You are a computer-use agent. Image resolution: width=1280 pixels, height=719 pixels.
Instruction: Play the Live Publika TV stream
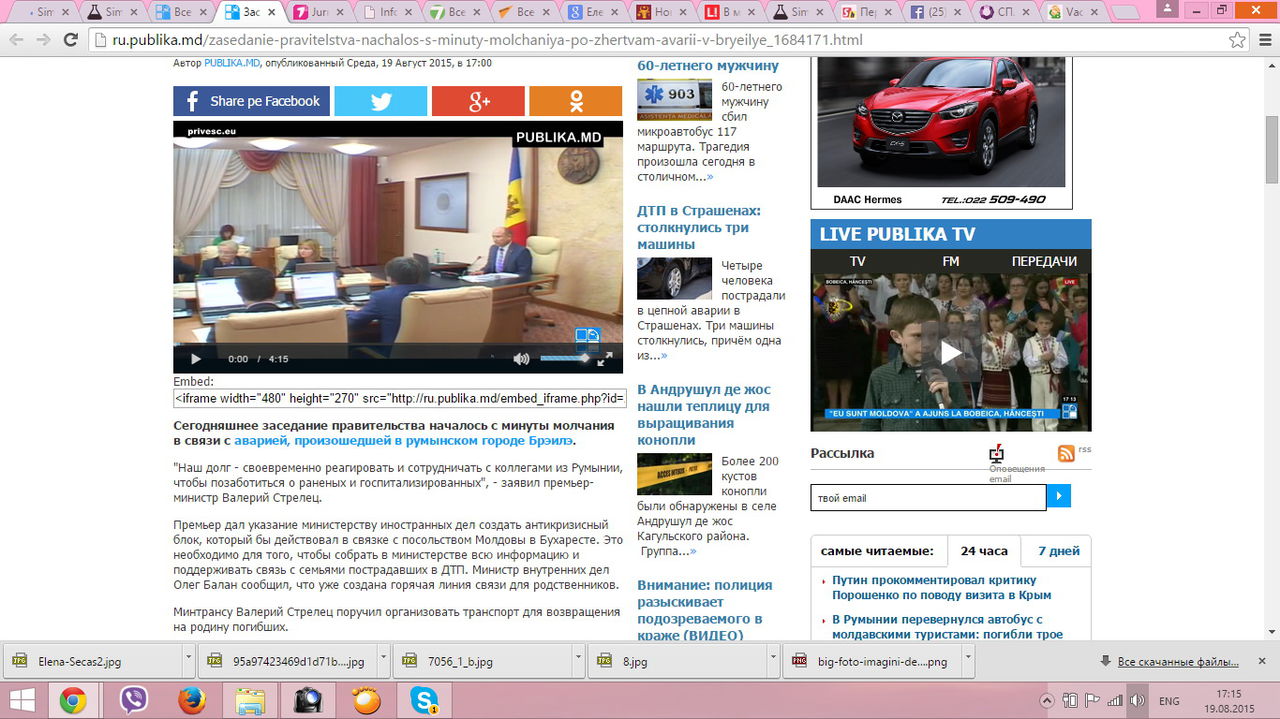point(951,352)
